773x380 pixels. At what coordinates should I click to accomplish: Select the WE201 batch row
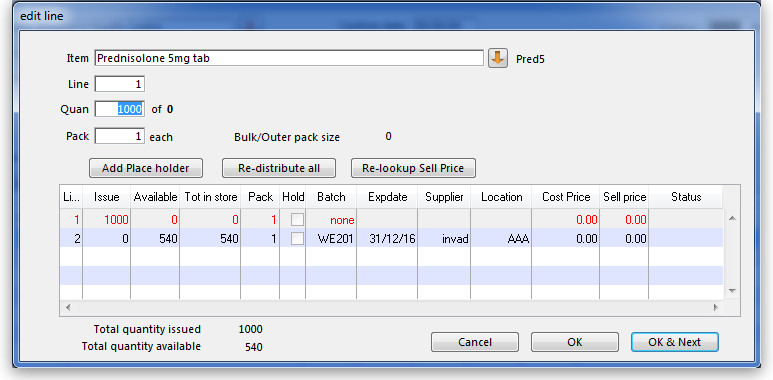(391, 239)
